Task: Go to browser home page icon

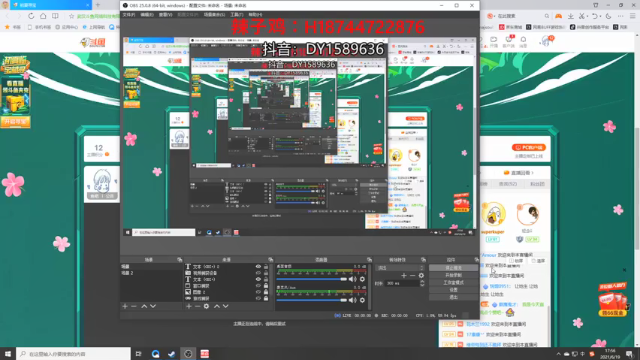Action: 43,16
